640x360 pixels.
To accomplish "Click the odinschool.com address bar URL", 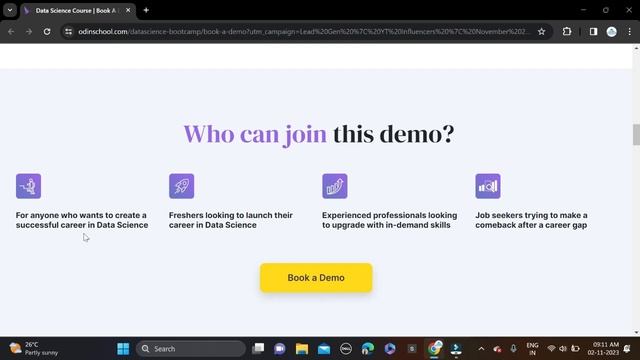I will point(303,31).
